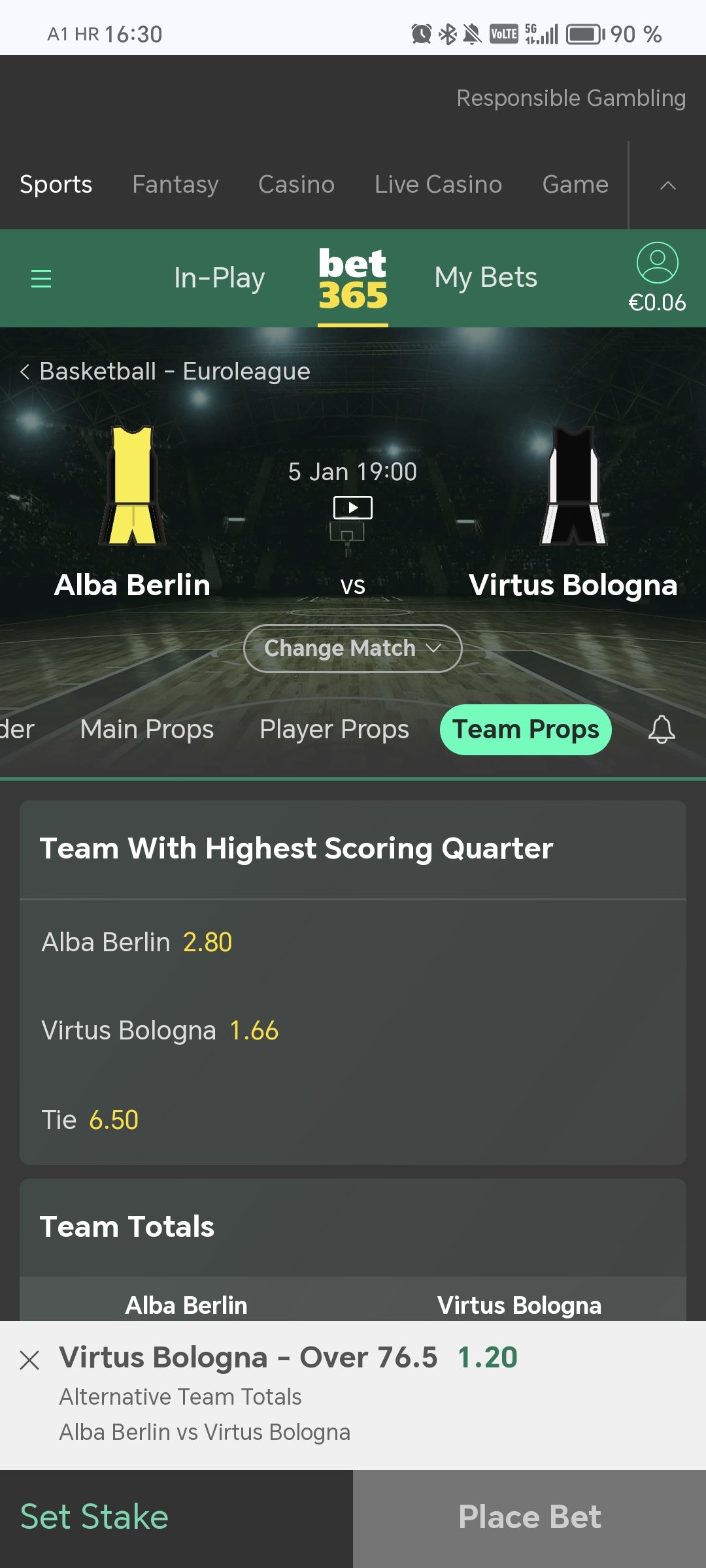Open the hamburger menu icon

pyautogui.click(x=41, y=278)
